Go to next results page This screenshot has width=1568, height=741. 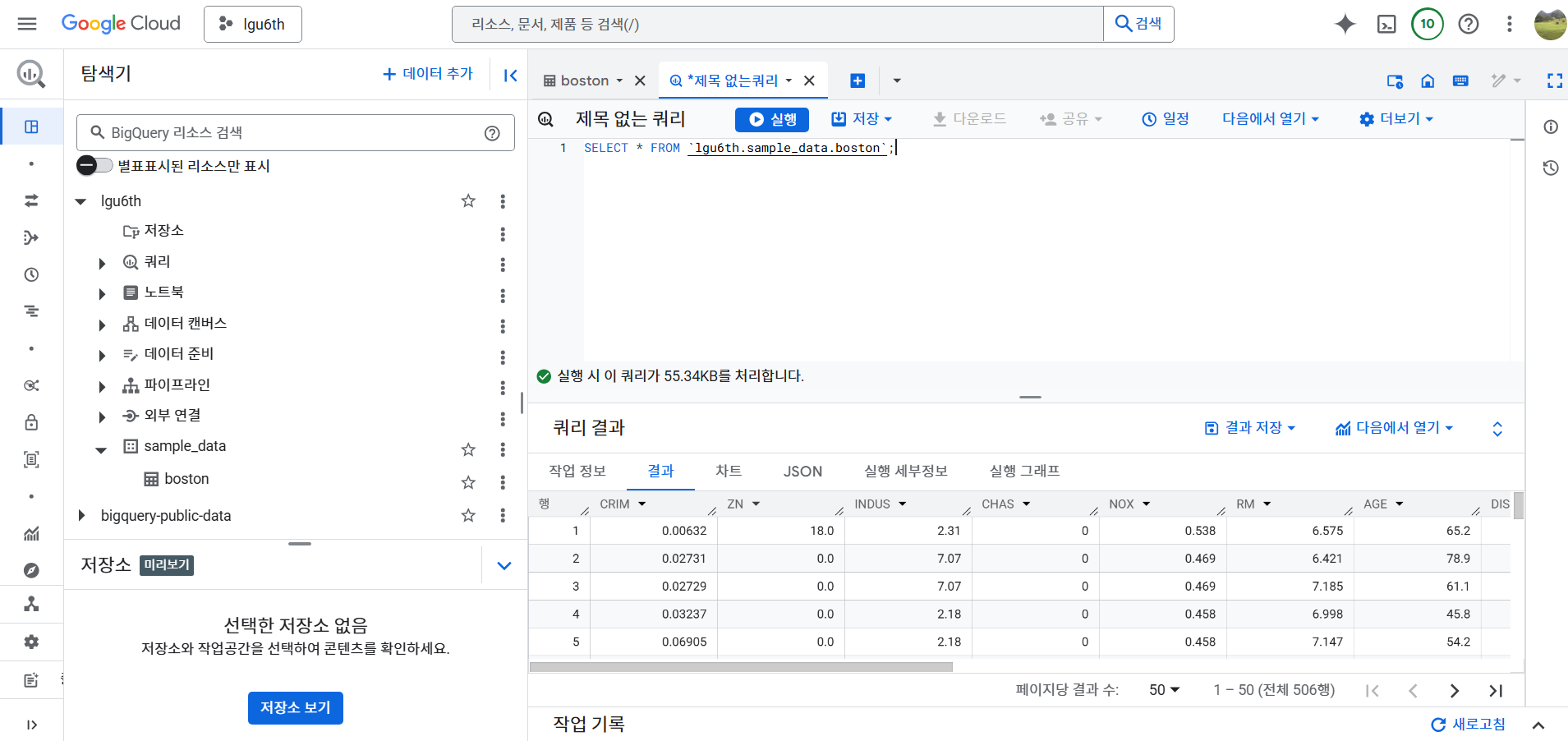[1455, 691]
